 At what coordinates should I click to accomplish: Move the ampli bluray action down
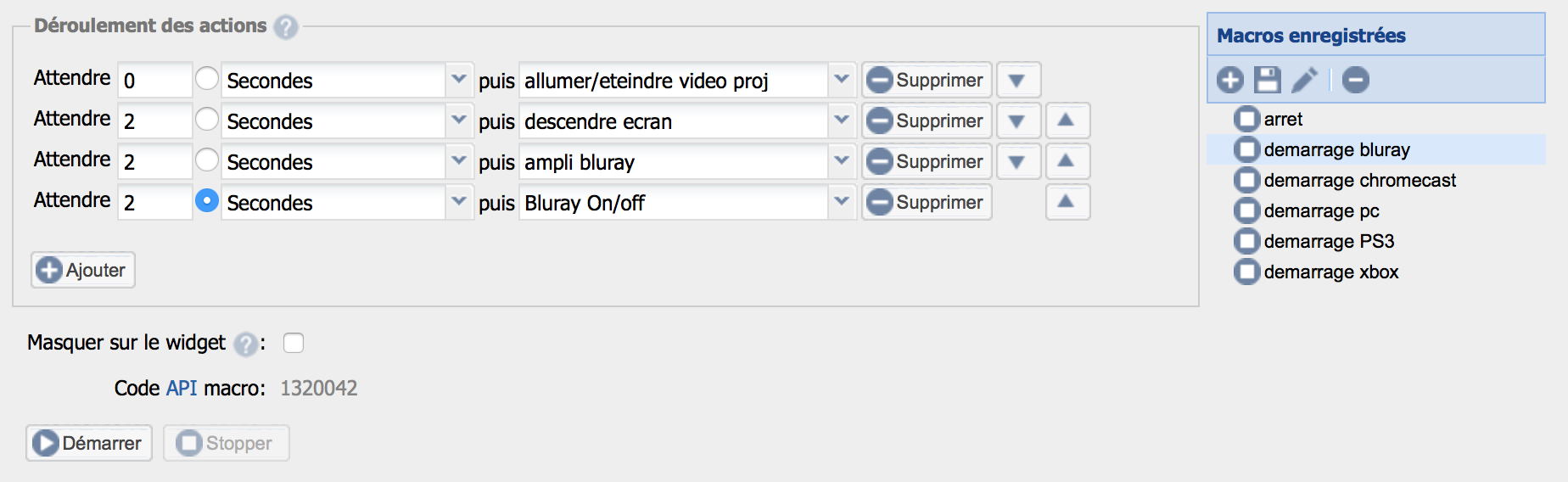(1018, 161)
